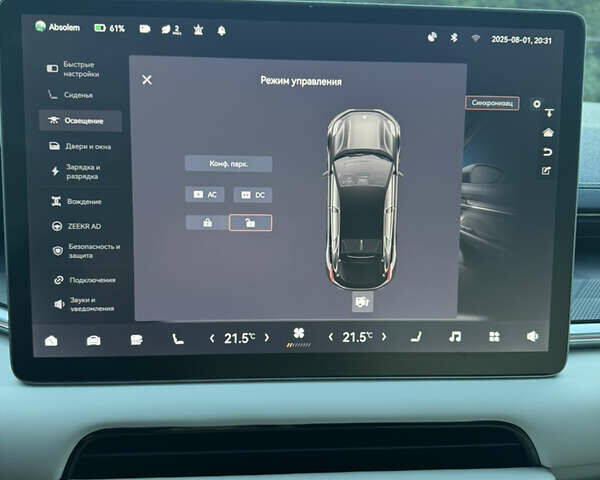Open Быстрые настройки menu
Viewport: 600px width, 480px height.
(x=80, y=69)
